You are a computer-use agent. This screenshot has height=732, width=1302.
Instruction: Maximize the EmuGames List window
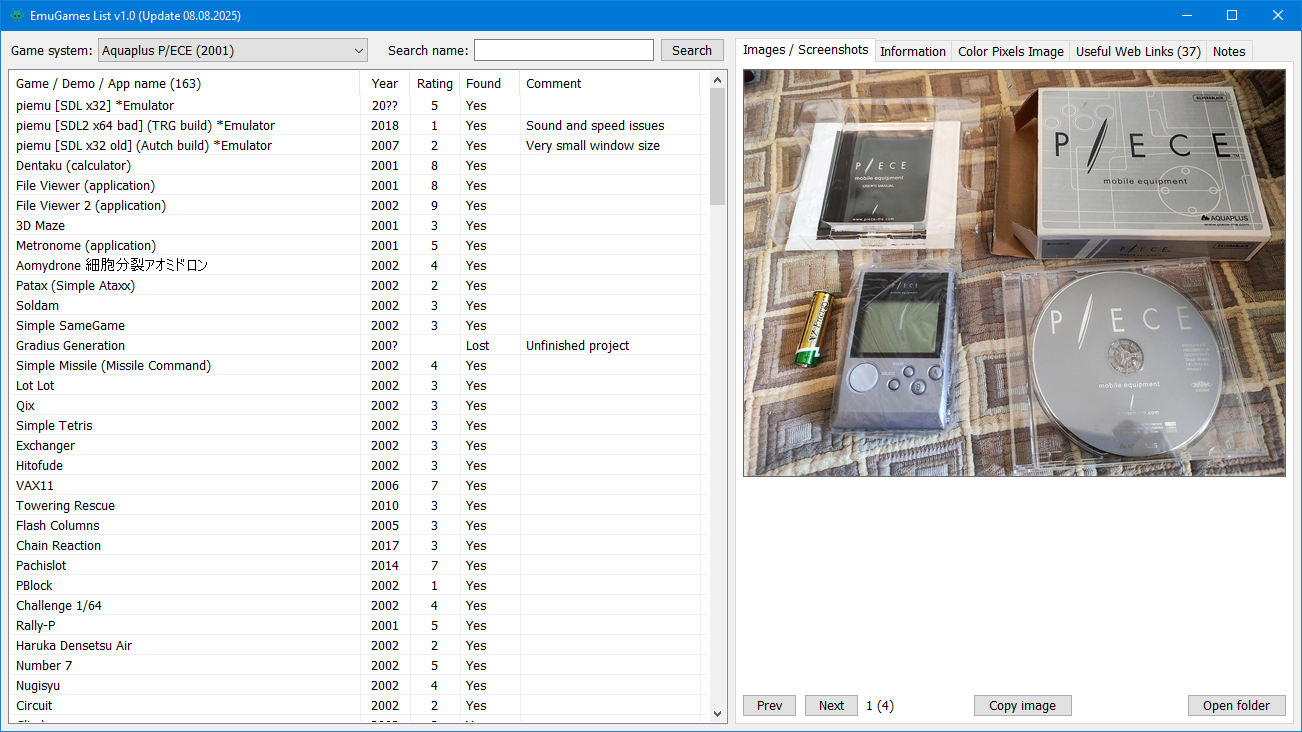1232,15
